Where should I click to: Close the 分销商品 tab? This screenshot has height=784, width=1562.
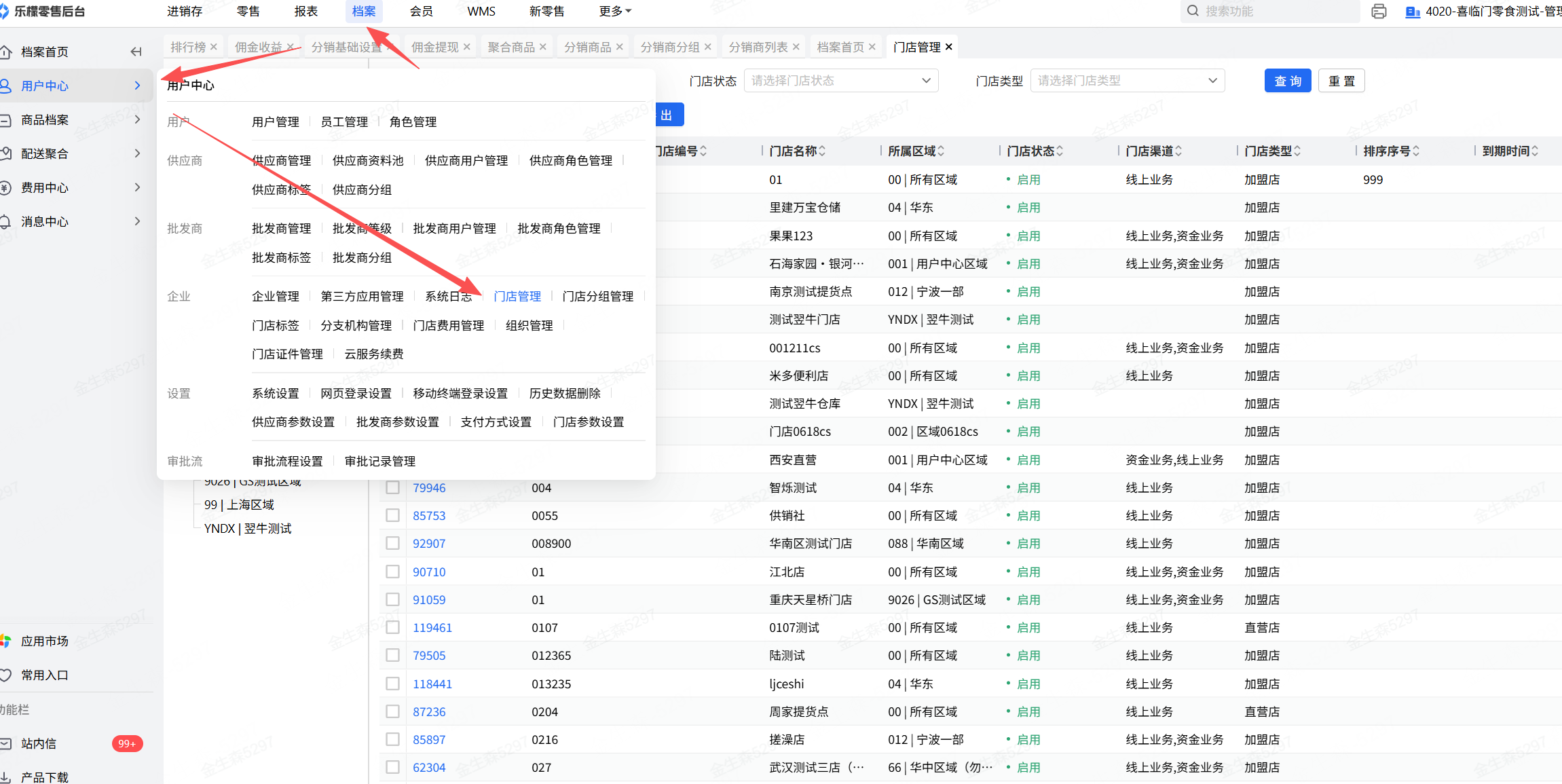point(619,47)
